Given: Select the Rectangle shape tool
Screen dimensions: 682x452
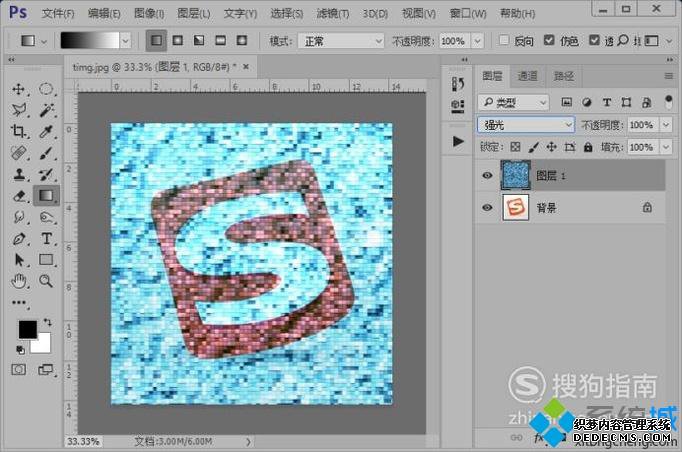Looking at the screenshot, I should pyautogui.click(x=46, y=260).
